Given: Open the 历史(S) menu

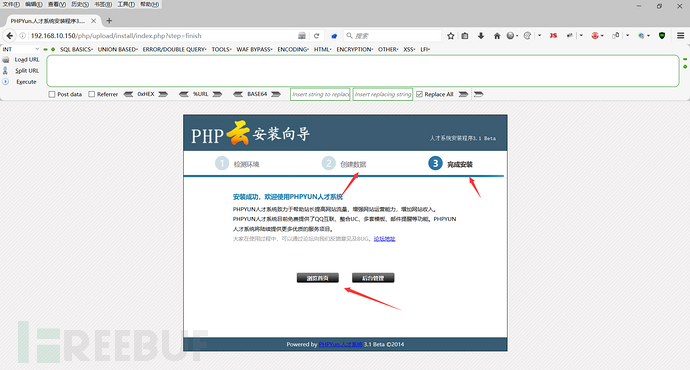Looking at the screenshot, I should 80,4.
